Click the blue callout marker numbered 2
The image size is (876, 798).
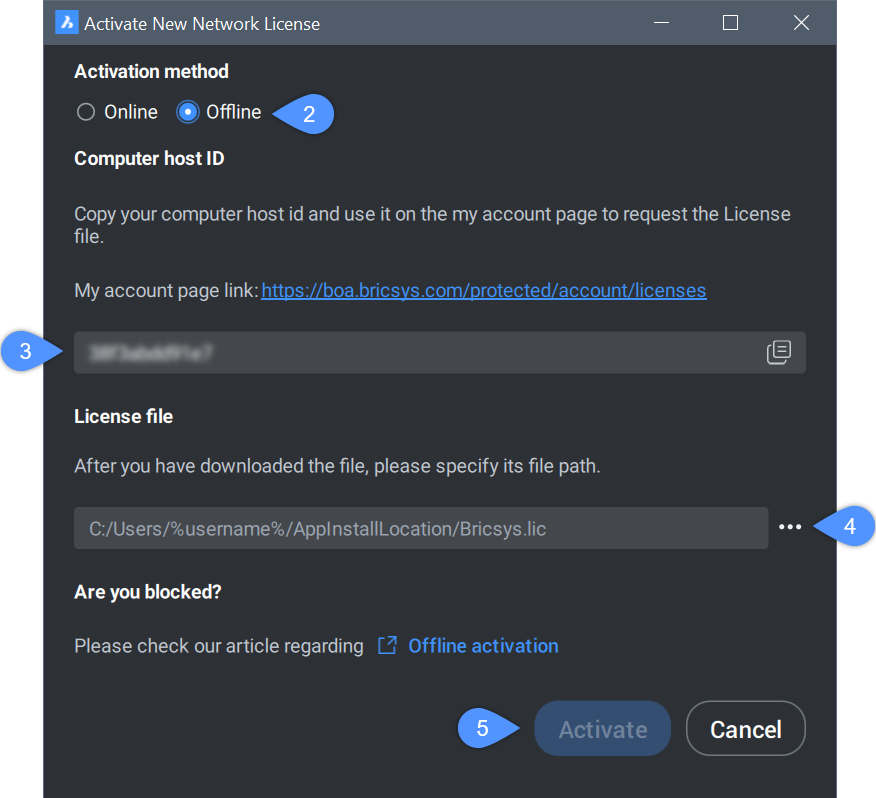coord(307,114)
